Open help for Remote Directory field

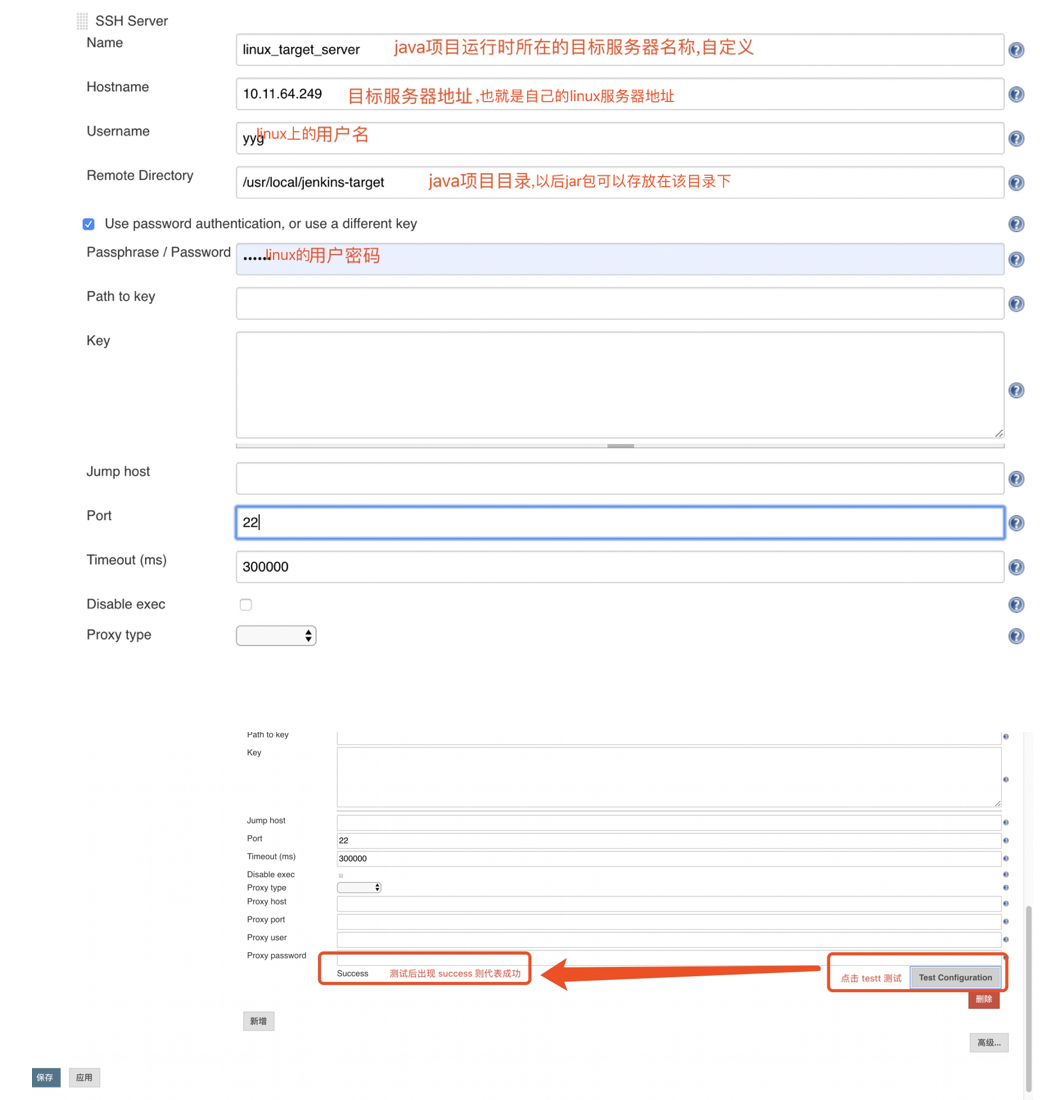(1015, 182)
